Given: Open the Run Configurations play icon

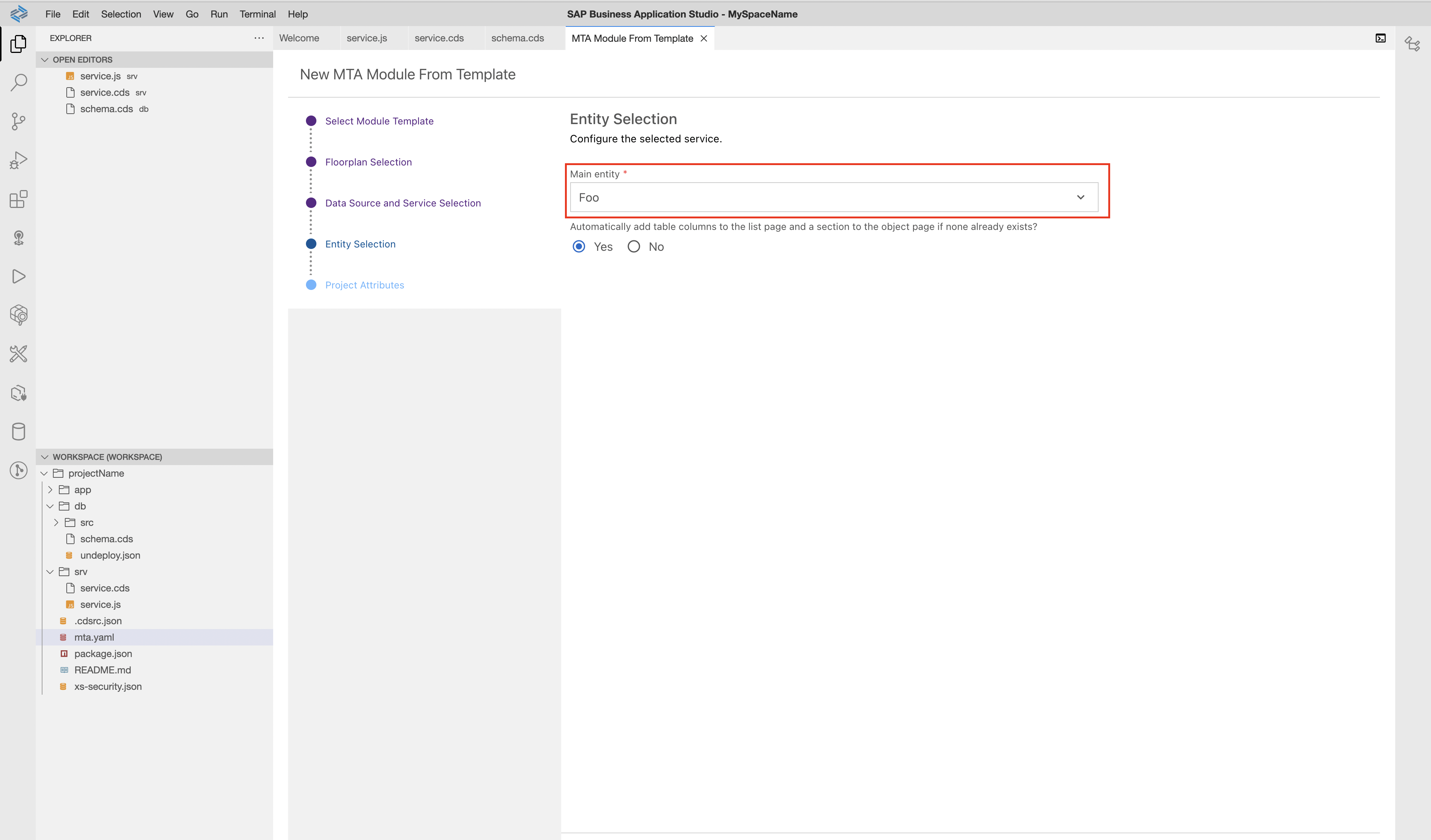Looking at the screenshot, I should pyautogui.click(x=18, y=277).
